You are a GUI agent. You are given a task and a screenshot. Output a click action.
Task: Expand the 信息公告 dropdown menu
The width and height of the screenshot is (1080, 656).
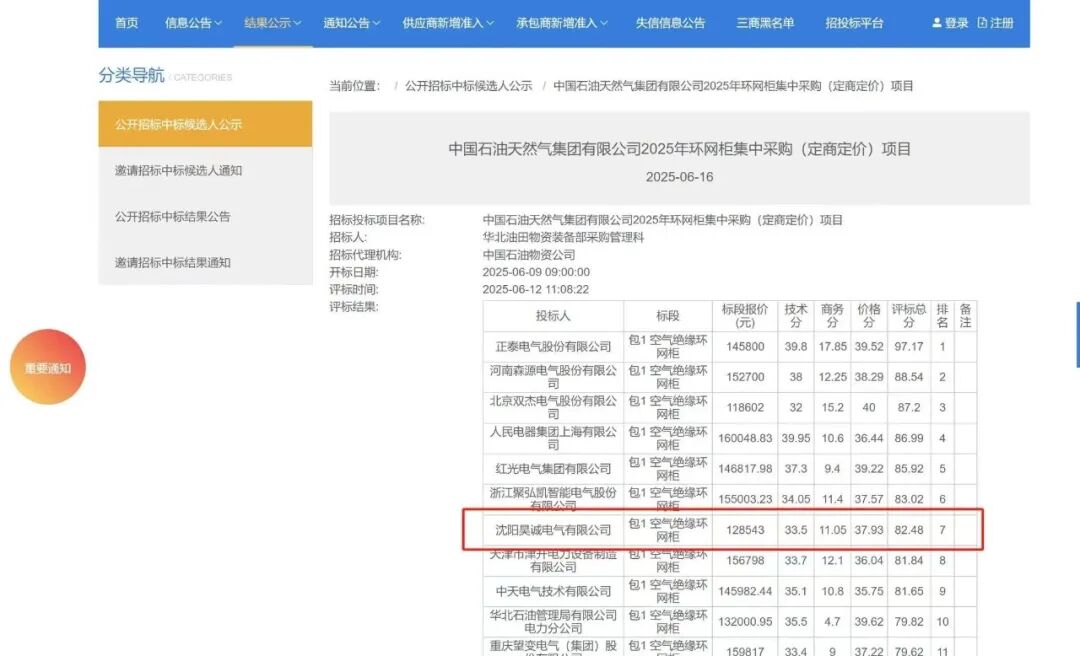(x=194, y=23)
